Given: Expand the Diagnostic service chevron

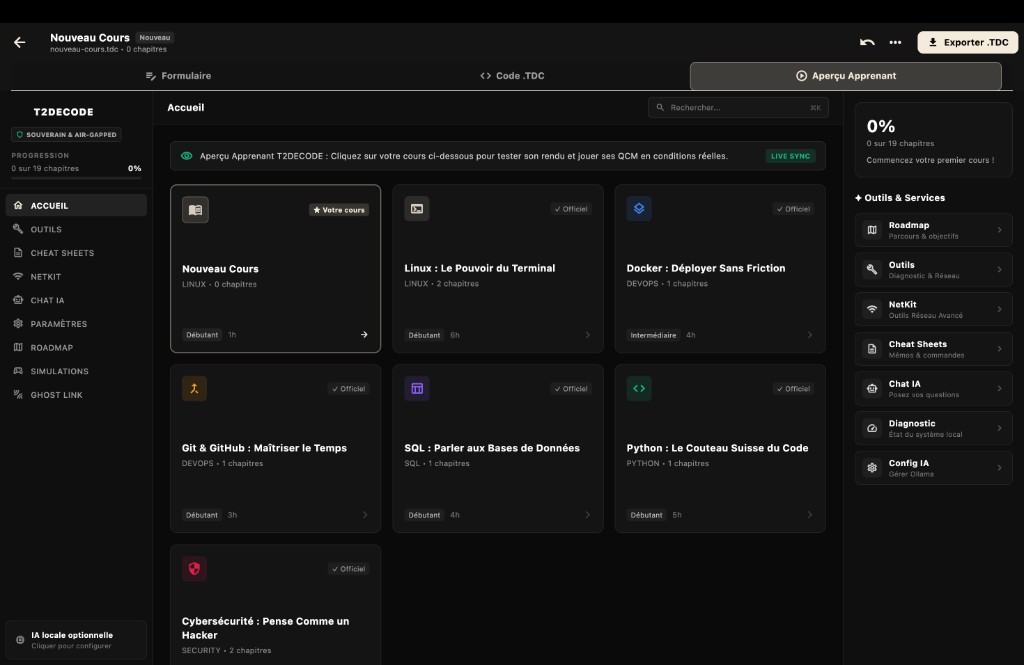Looking at the screenshot, I should [999, 429].
